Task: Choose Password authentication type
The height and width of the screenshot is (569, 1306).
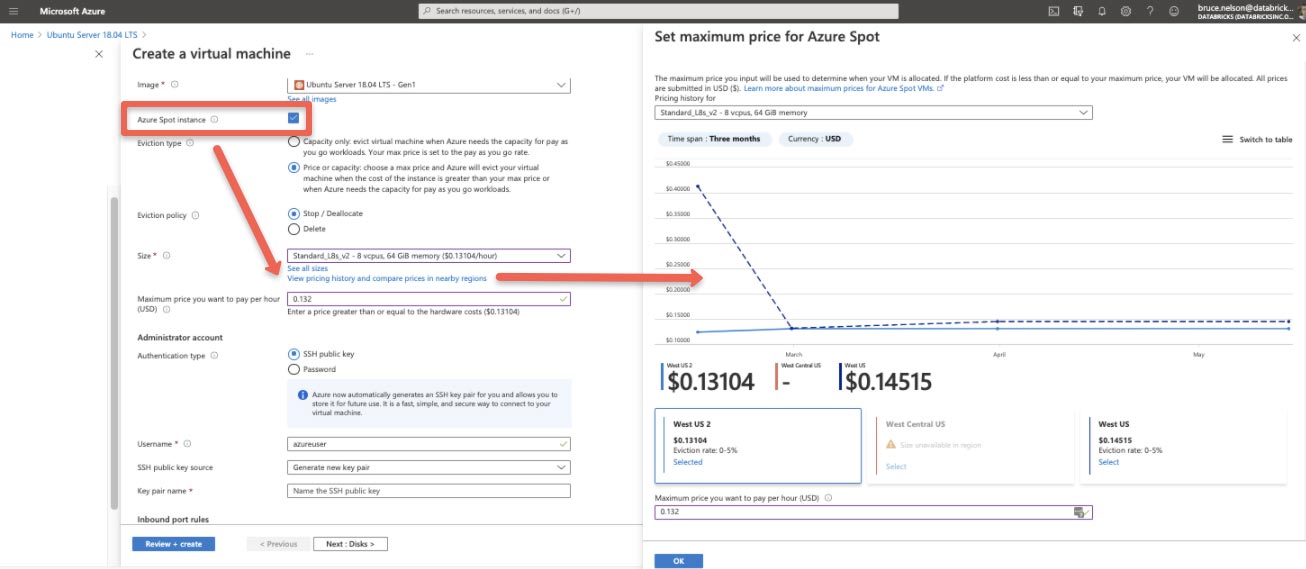Action: pyautogui.click(x=294, y=369)
